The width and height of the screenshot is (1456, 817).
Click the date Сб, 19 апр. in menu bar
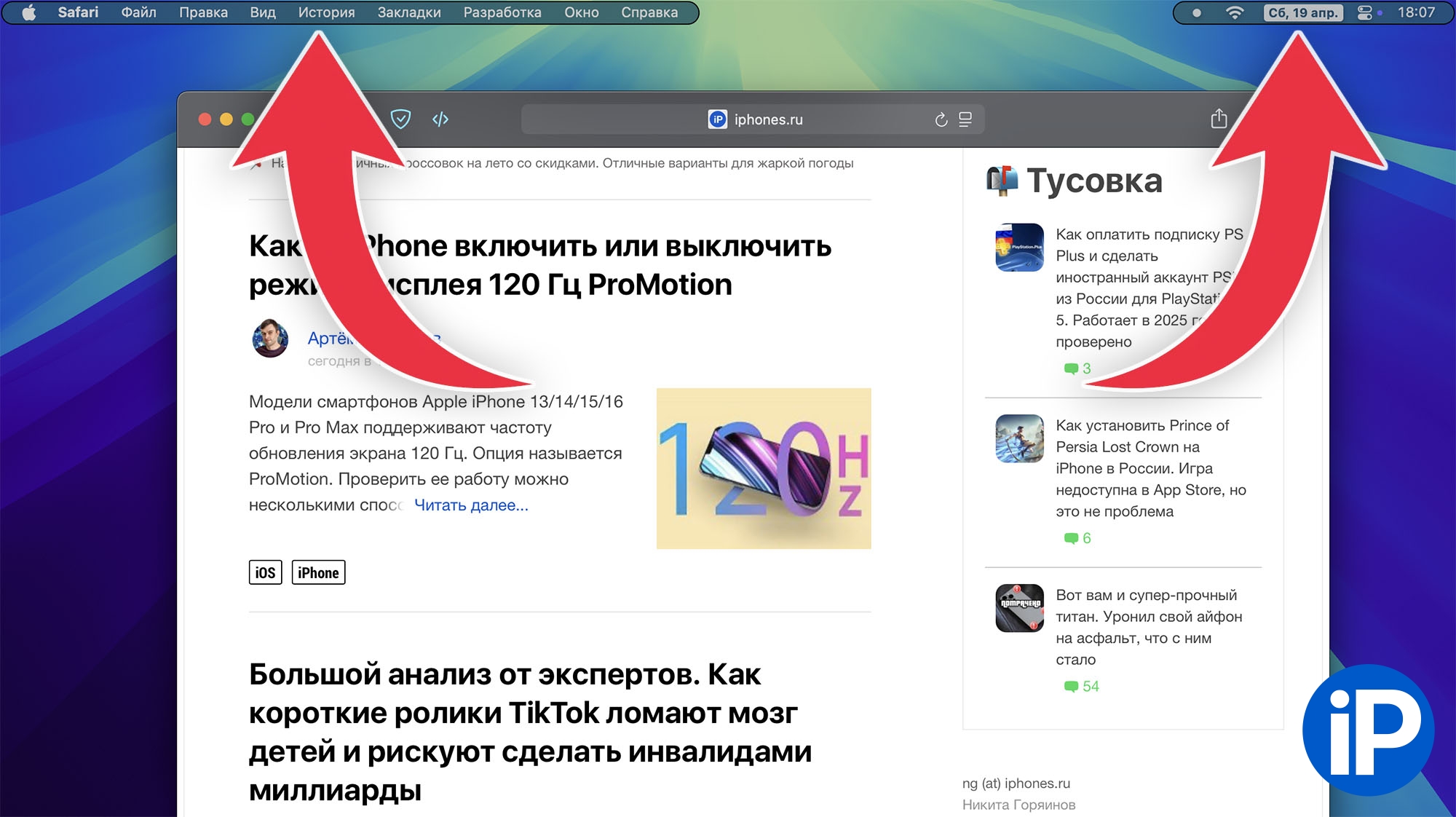point(1302,12)
